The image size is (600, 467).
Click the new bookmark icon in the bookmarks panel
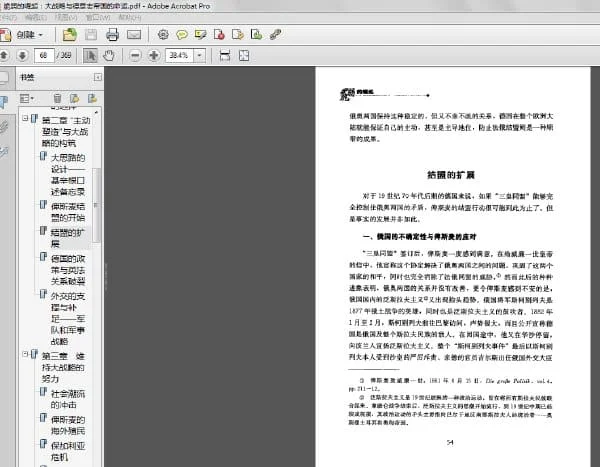pos(75,99)
